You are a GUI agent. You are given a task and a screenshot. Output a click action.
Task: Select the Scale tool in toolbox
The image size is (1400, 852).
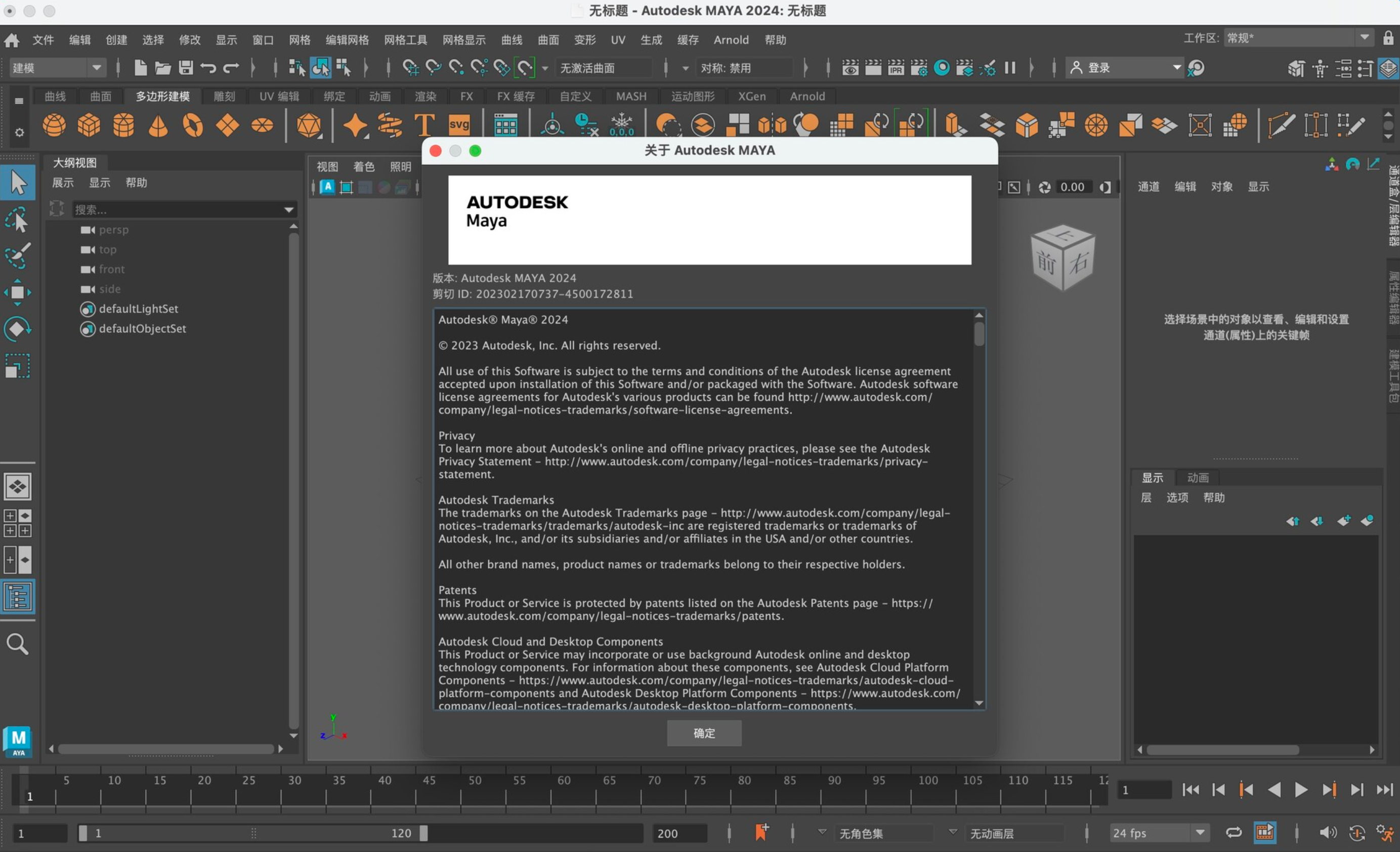click(x=18, y=366)
